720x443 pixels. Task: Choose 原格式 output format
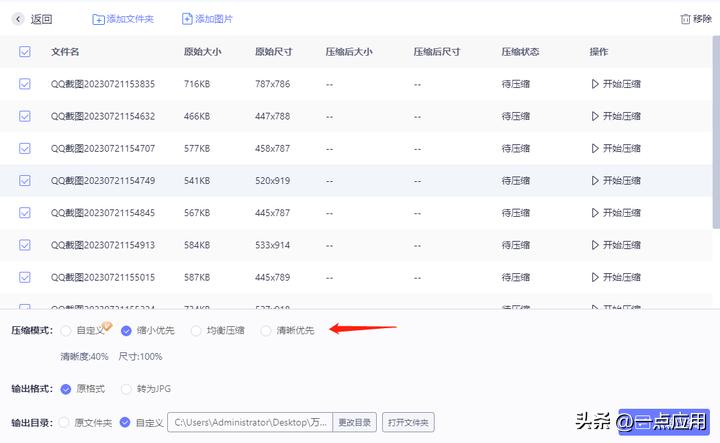pos(66,389)
